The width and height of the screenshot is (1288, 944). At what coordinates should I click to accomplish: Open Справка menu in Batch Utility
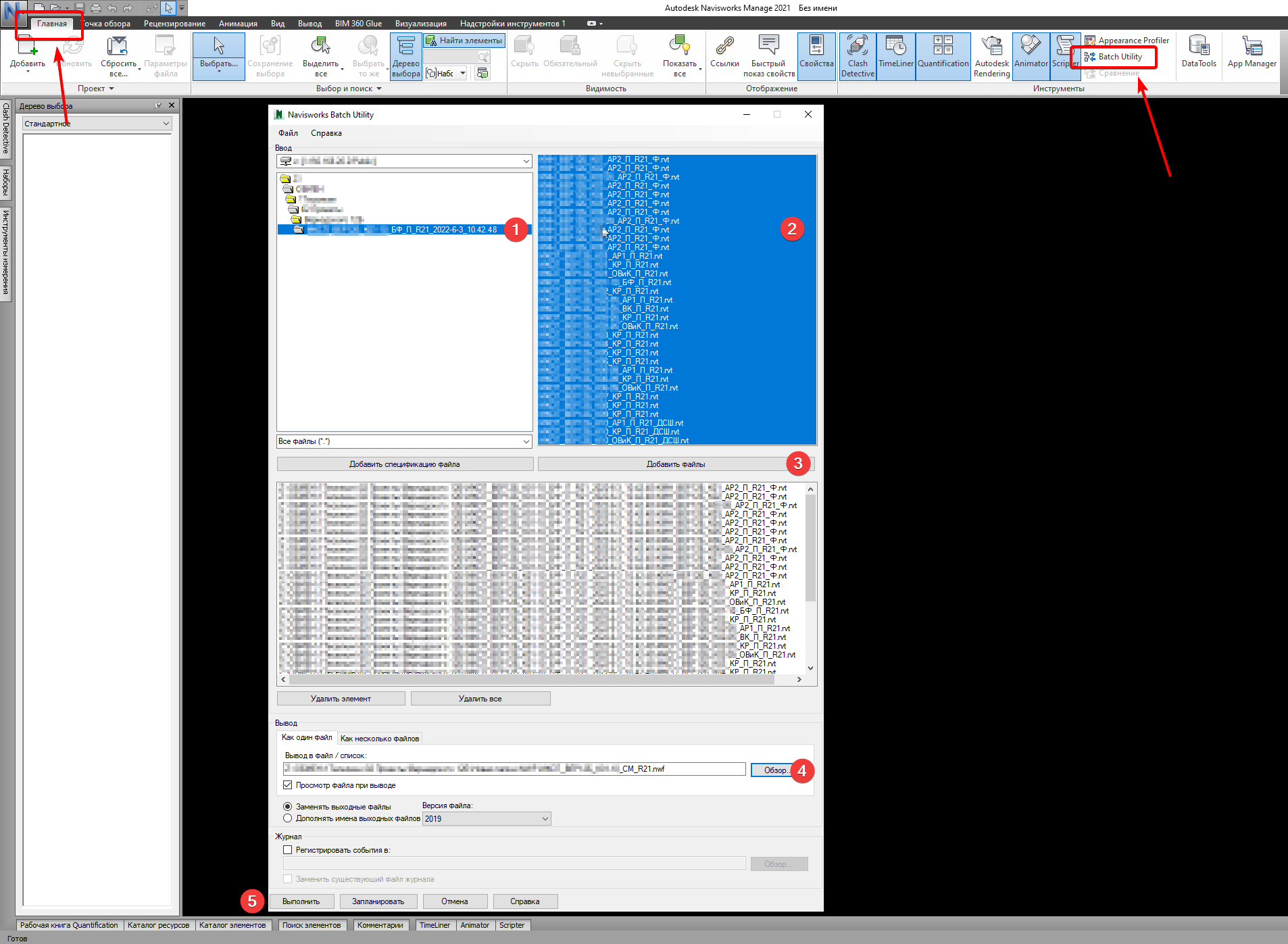(326, 133)
